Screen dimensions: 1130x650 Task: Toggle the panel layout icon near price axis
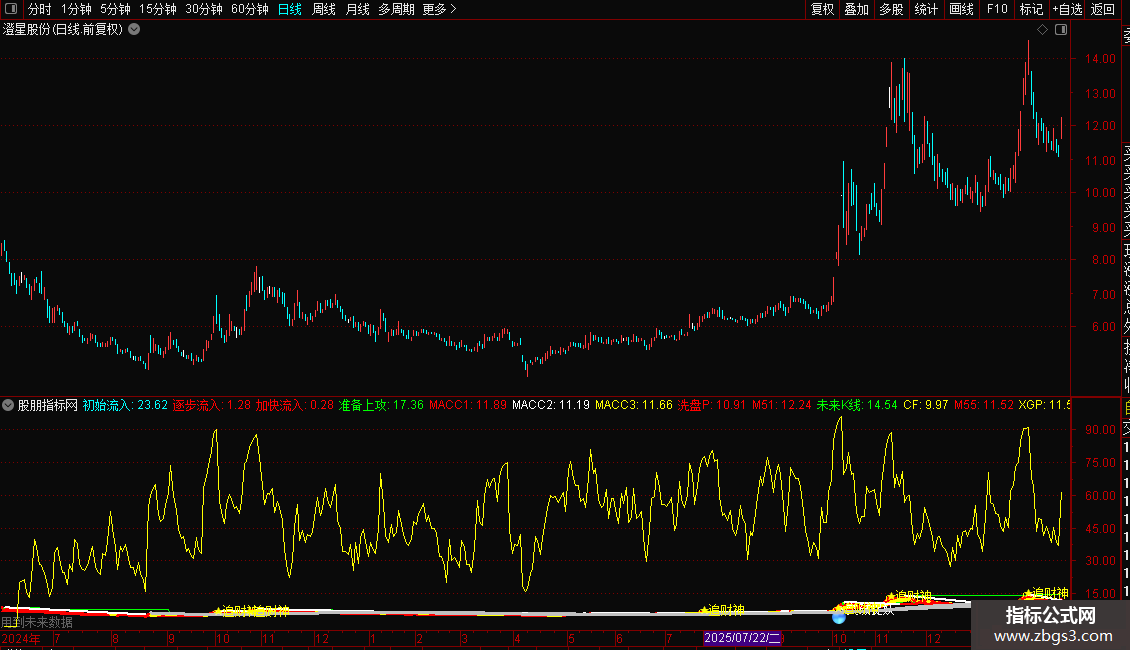[1061, 30]
